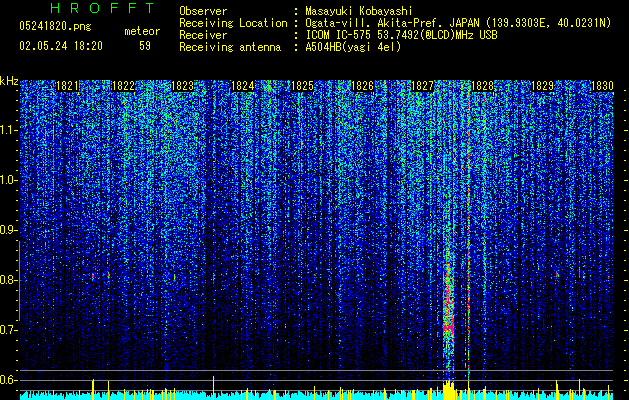This screenshot has width=629, height=400.
Task: Click the 1829 time marker
Action: click(542, 86)
